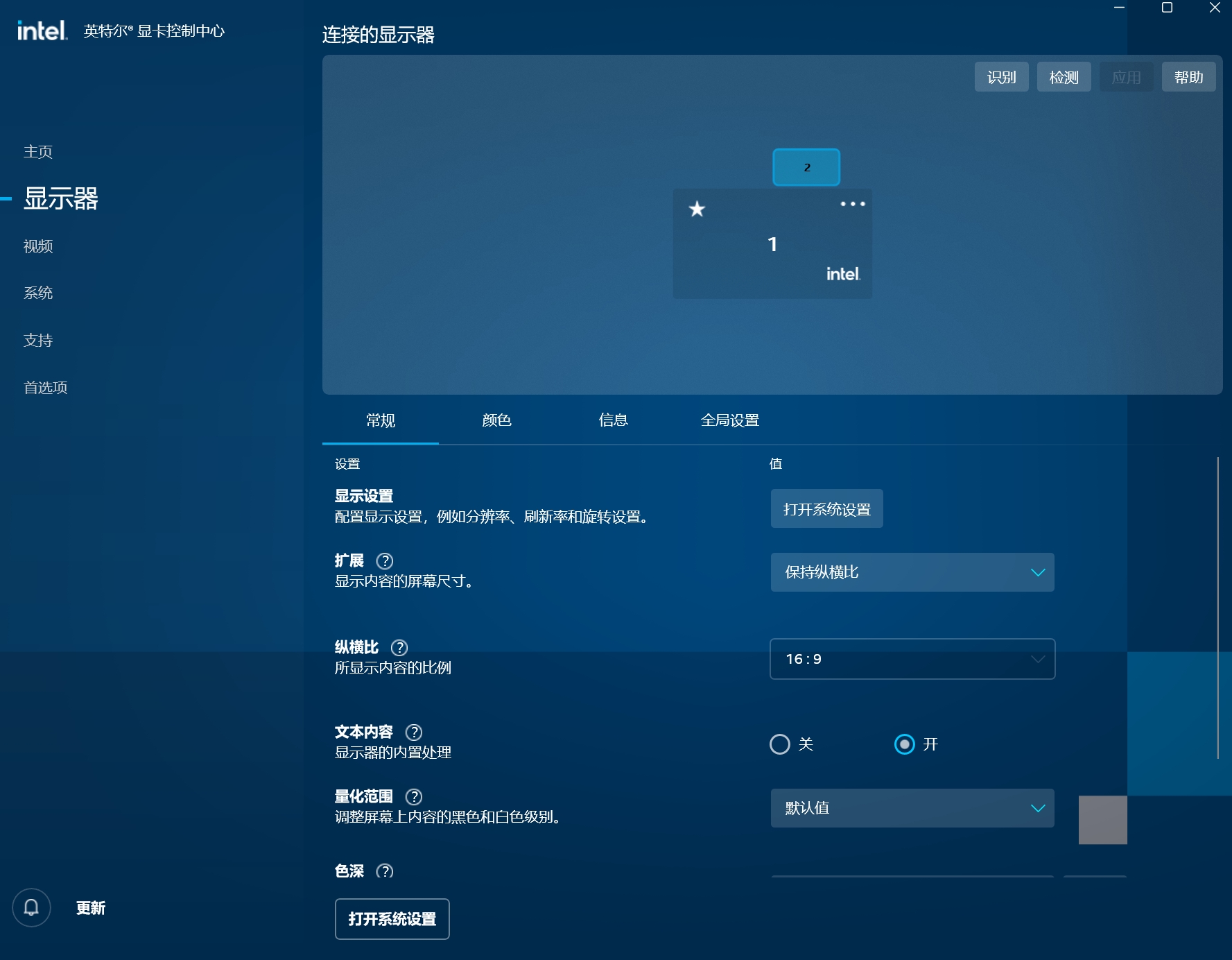Click the star icon on display 1
This screenshot has height=960, width=1232.
tap(697, 209)
